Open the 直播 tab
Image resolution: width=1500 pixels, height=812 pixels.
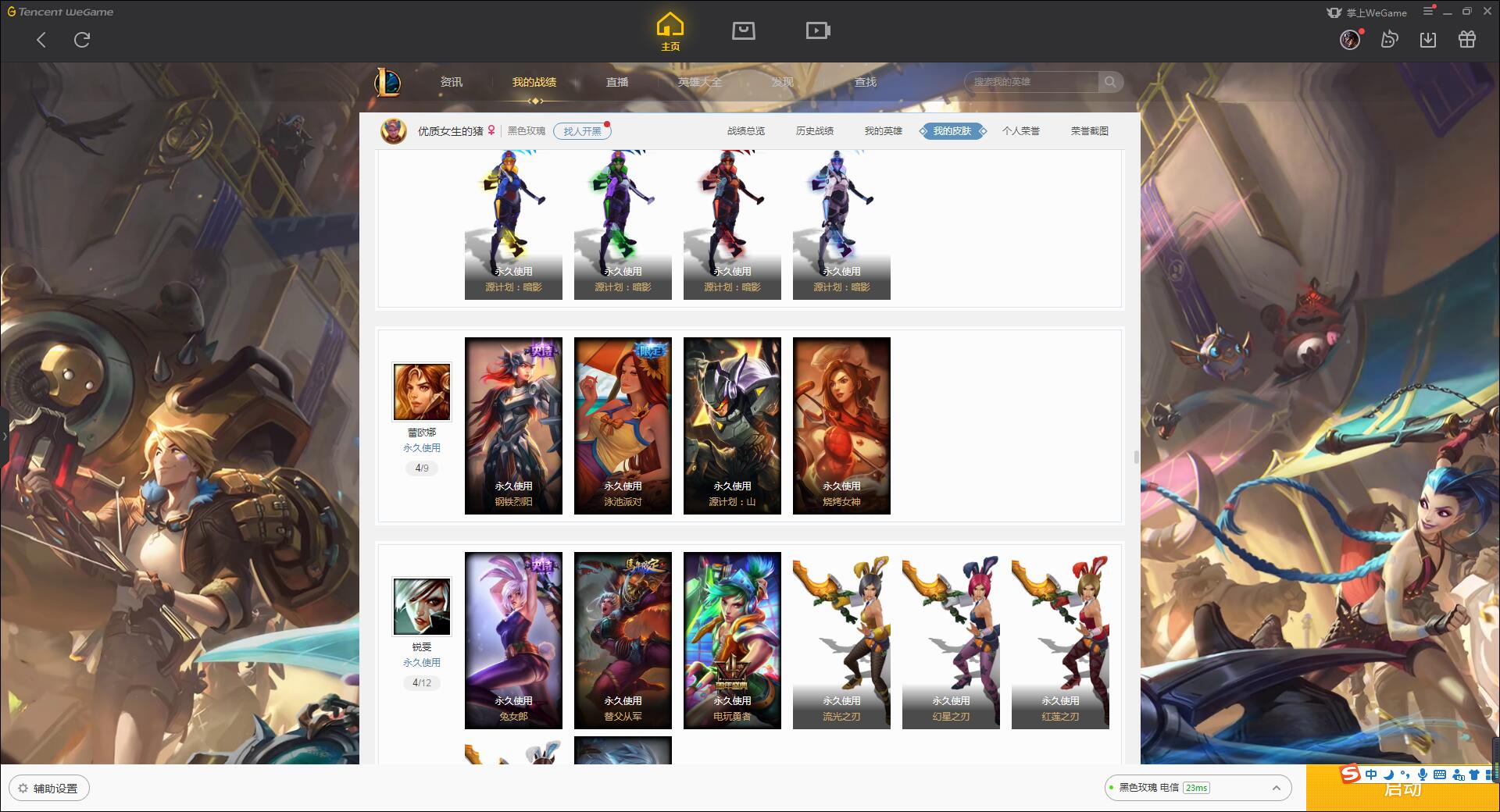tap(617, 82)
